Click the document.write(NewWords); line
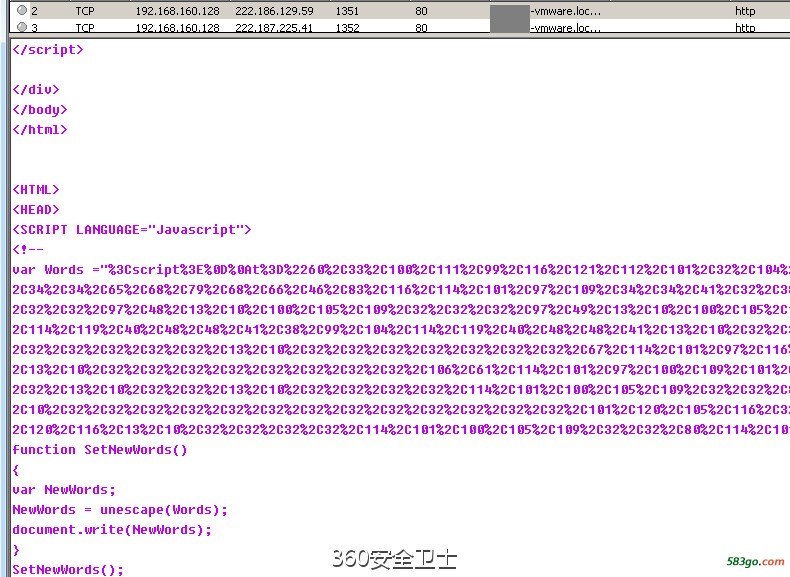The width and height of the screenshot is (790, 577). 112,530
